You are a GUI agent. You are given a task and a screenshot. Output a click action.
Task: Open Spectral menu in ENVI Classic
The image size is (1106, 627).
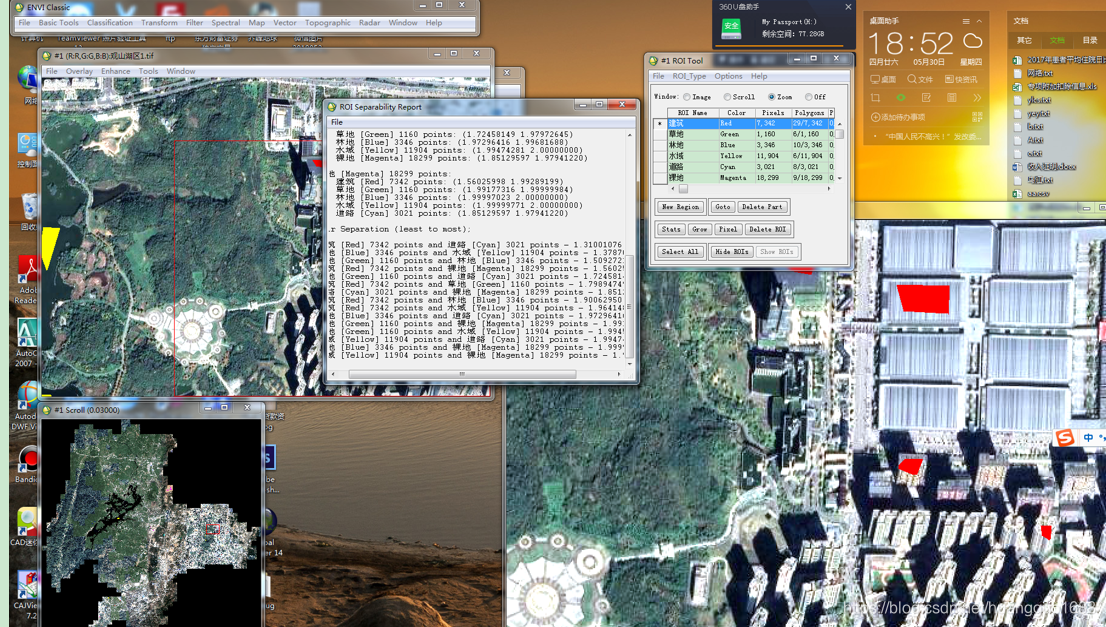point(226,23)
